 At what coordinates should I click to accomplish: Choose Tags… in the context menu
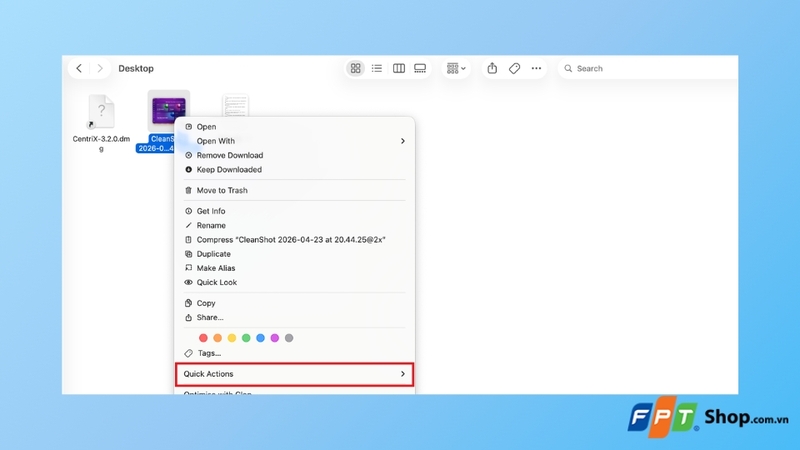coord(294,353)
